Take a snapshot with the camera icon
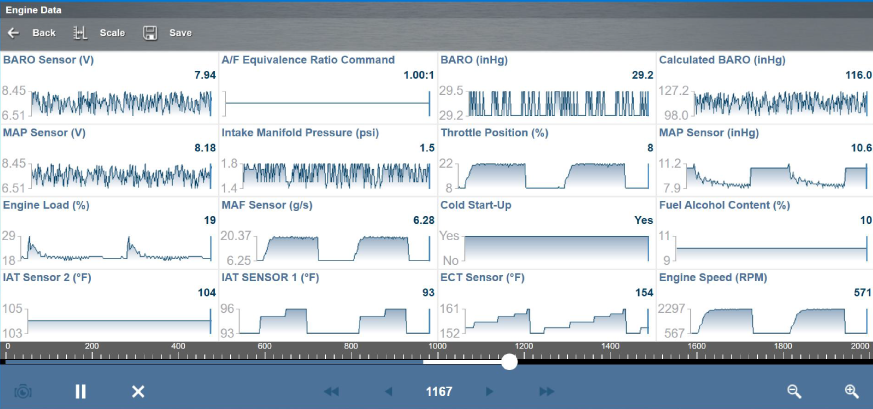This screenshot has height=409, width=873. [x=23, y=392]
